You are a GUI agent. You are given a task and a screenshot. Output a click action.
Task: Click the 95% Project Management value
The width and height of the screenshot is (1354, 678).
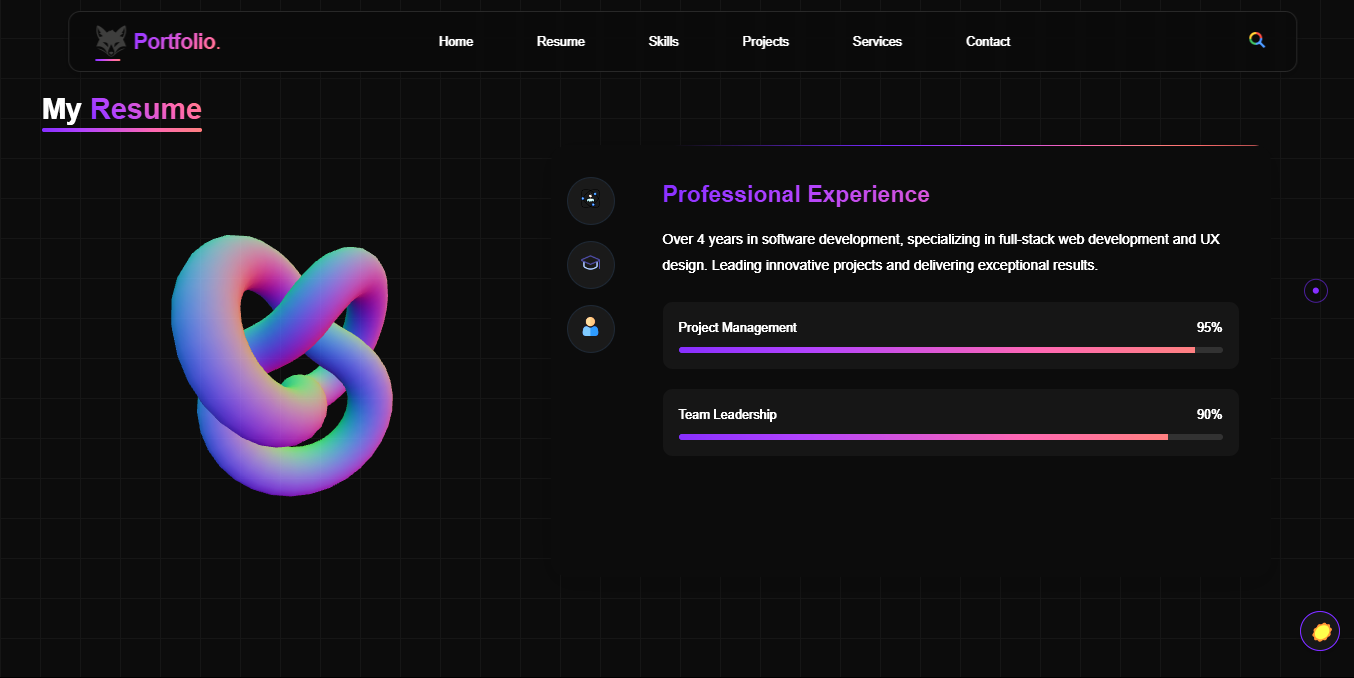1209,327
